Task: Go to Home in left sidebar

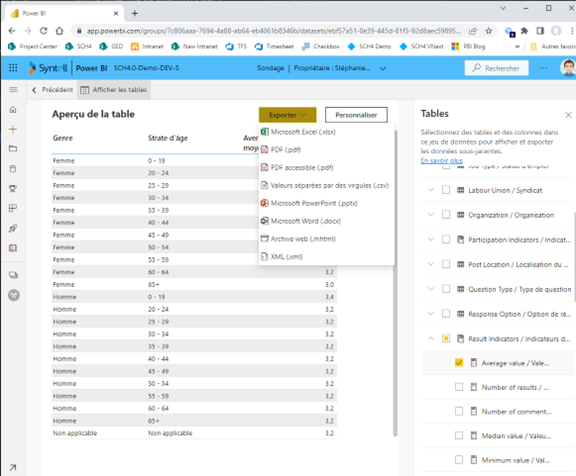Action: [x=13, y=109]
